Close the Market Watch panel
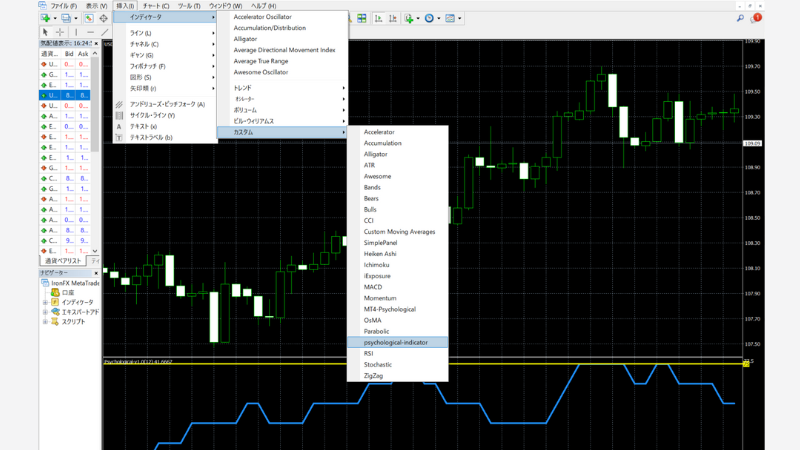This screenshot has height=450, width=800. tap(96, 43)
